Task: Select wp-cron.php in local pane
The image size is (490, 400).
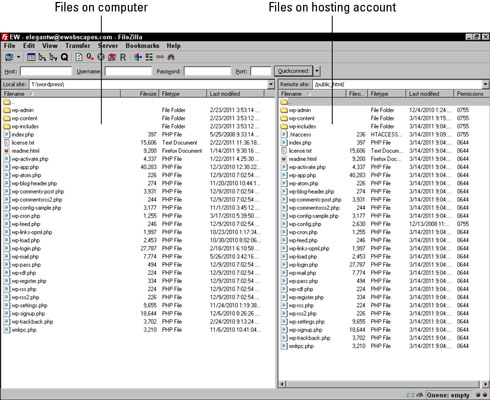Action: [26, 216]
